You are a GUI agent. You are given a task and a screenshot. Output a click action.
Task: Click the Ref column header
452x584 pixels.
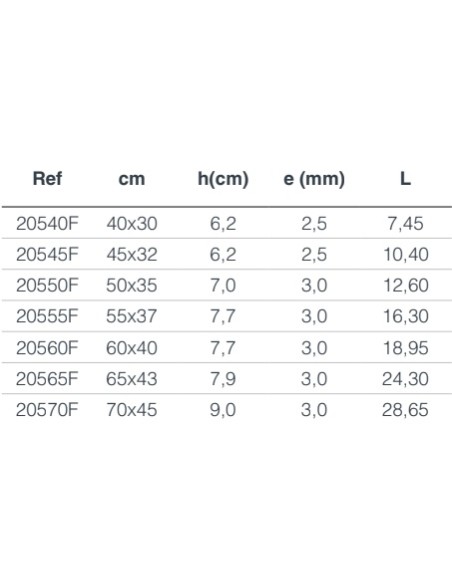(47, 178)
